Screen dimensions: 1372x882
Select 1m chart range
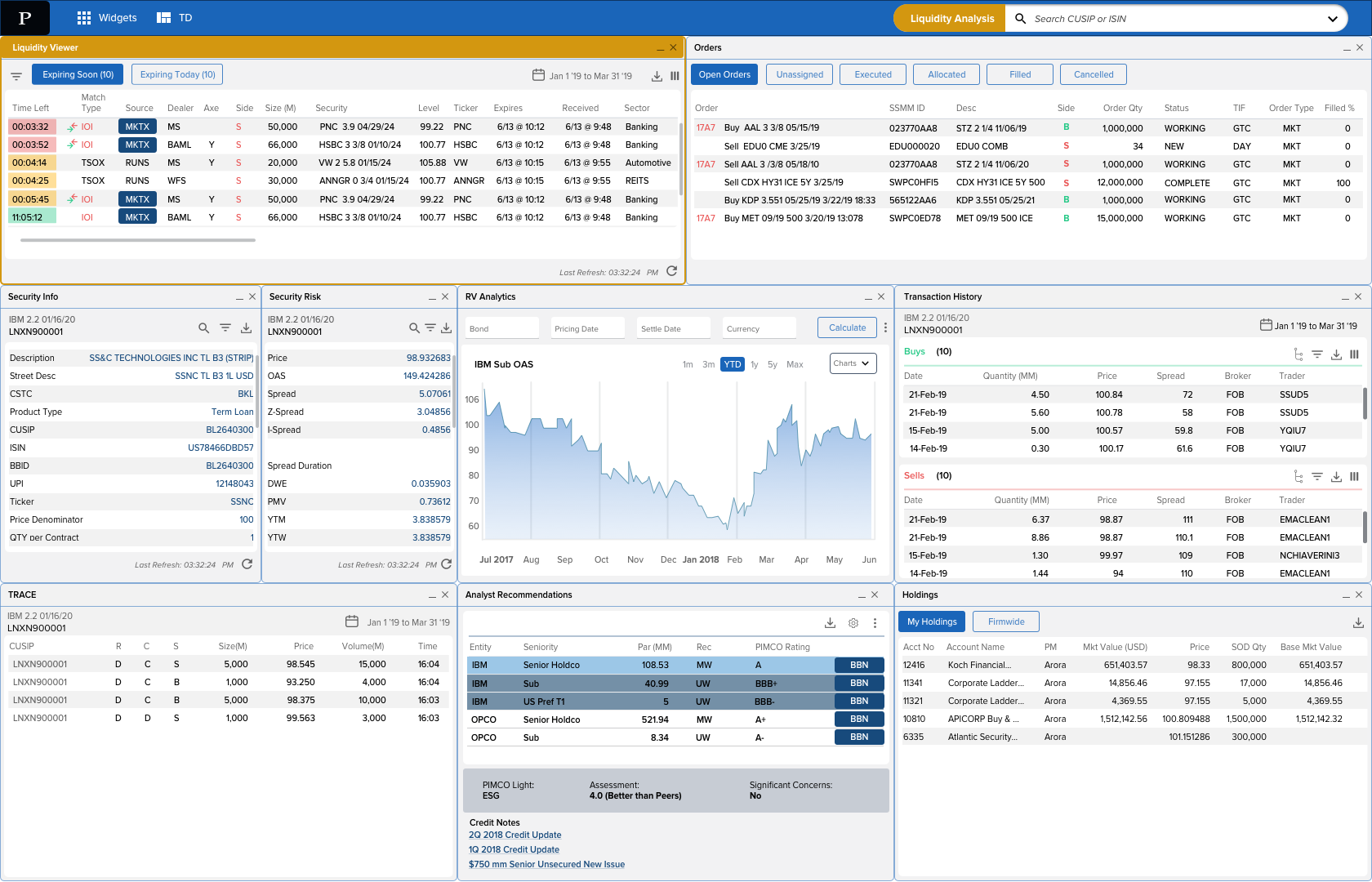[x=688, y=364]
